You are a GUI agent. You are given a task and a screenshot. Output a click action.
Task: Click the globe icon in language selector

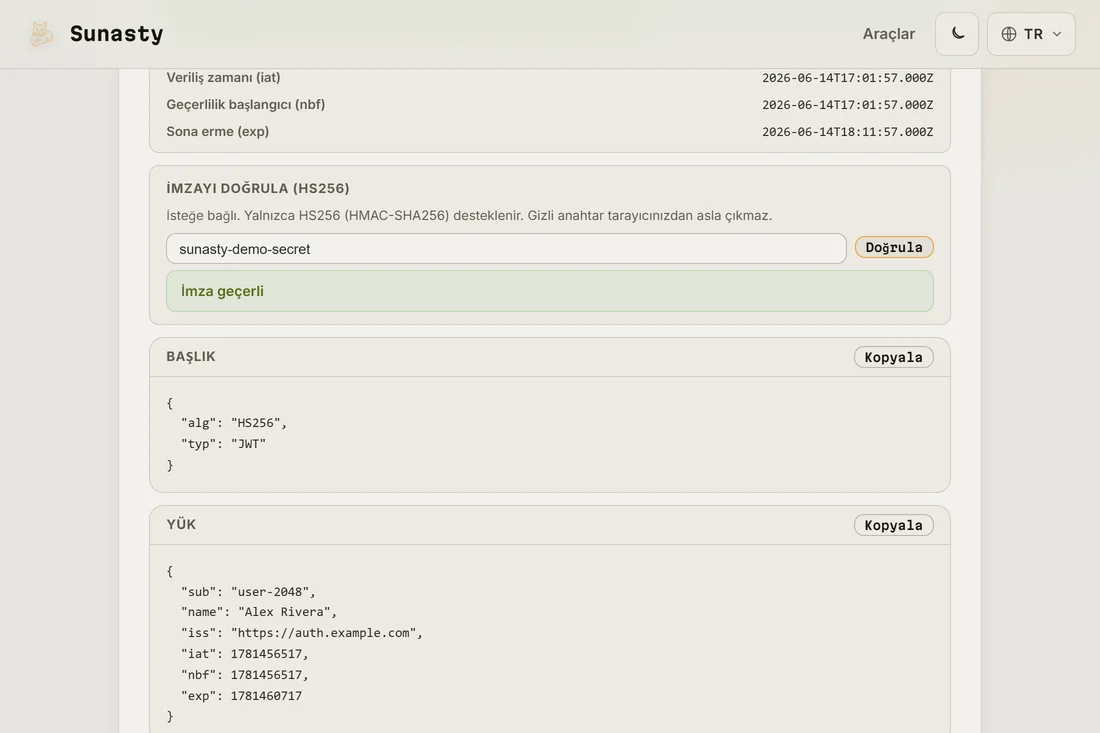click(x=1009, y=34)
